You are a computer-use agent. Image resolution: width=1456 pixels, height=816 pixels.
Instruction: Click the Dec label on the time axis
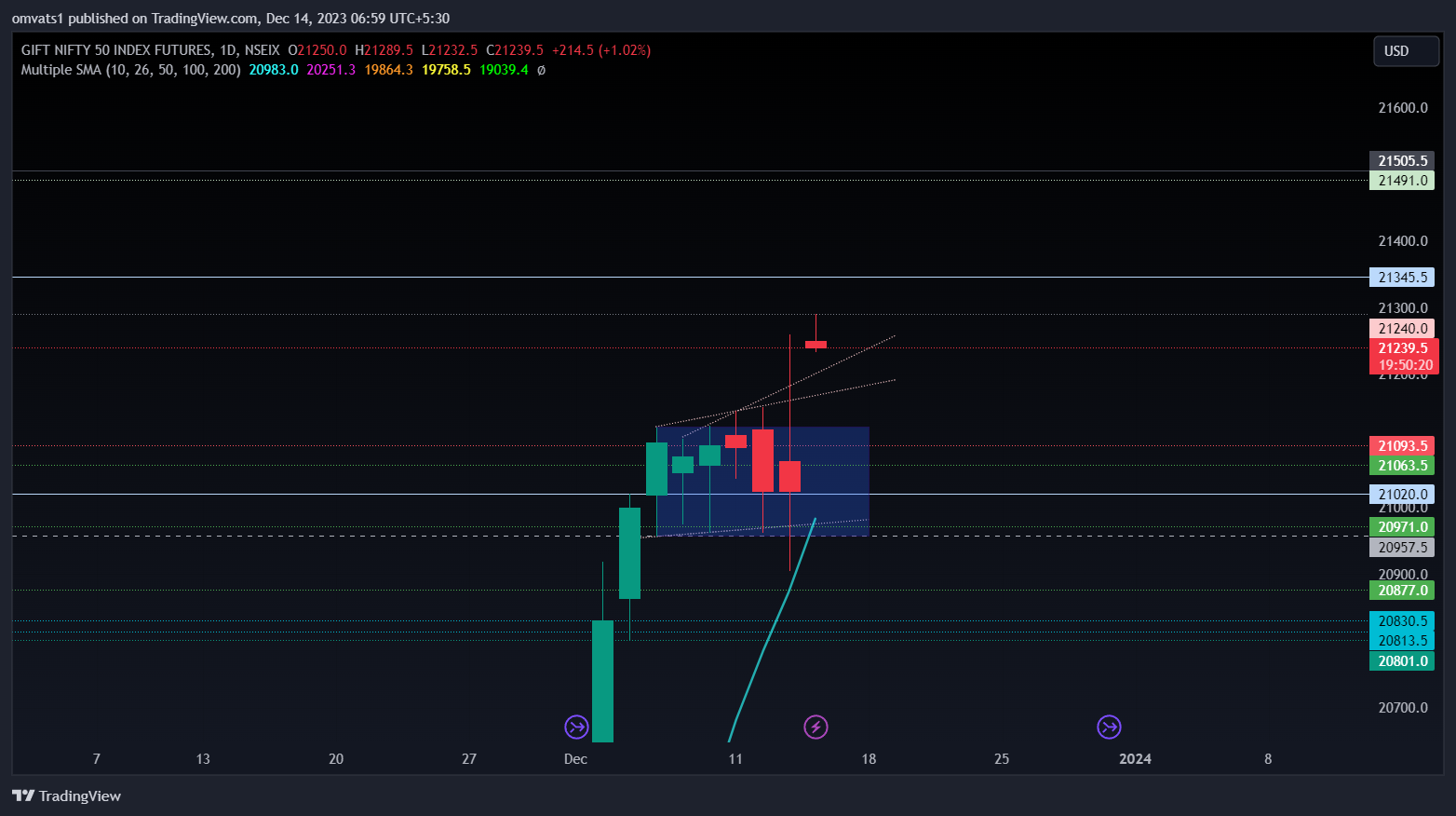tap(575, 759)
